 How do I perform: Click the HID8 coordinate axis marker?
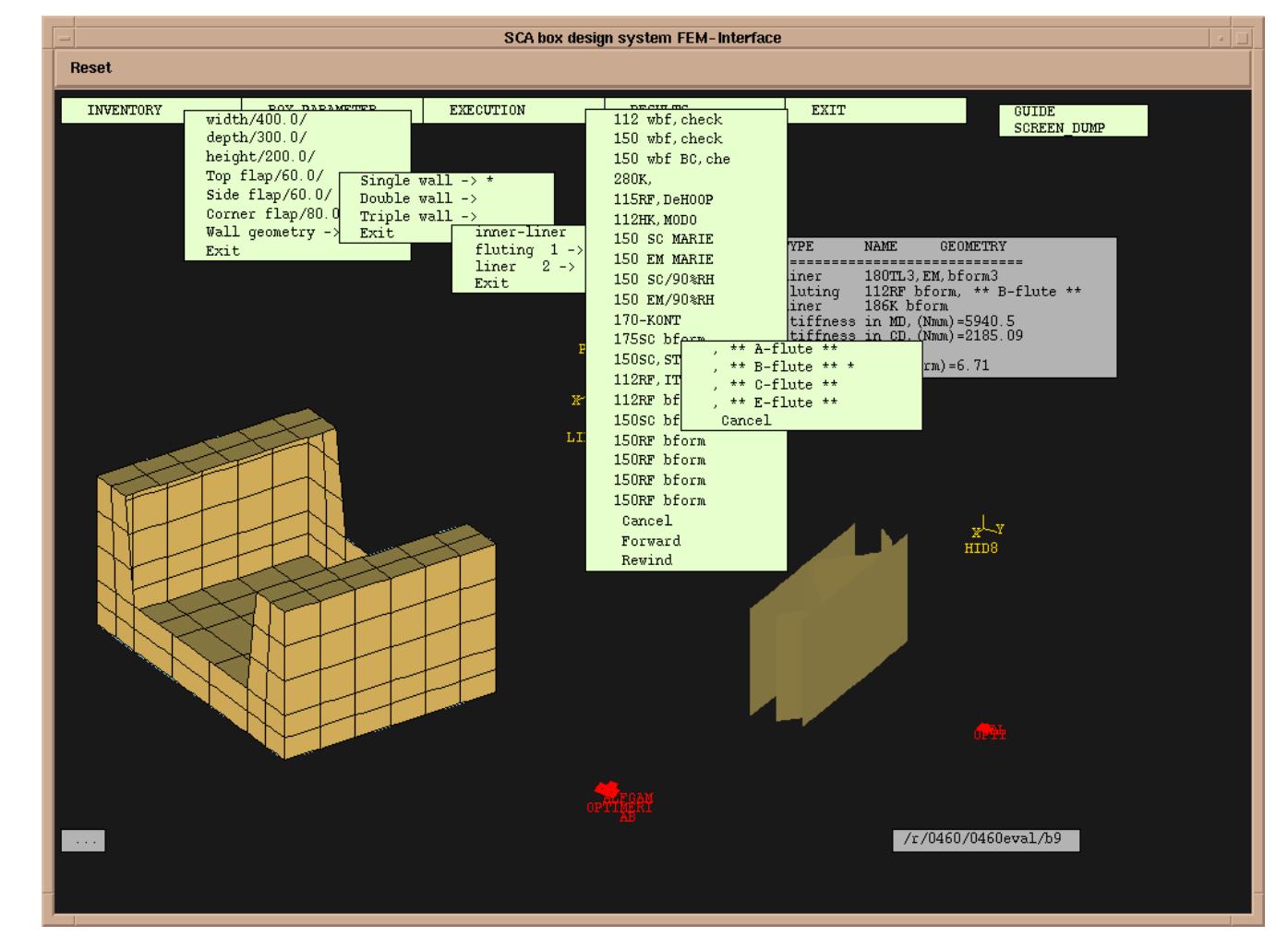(984, 535)
